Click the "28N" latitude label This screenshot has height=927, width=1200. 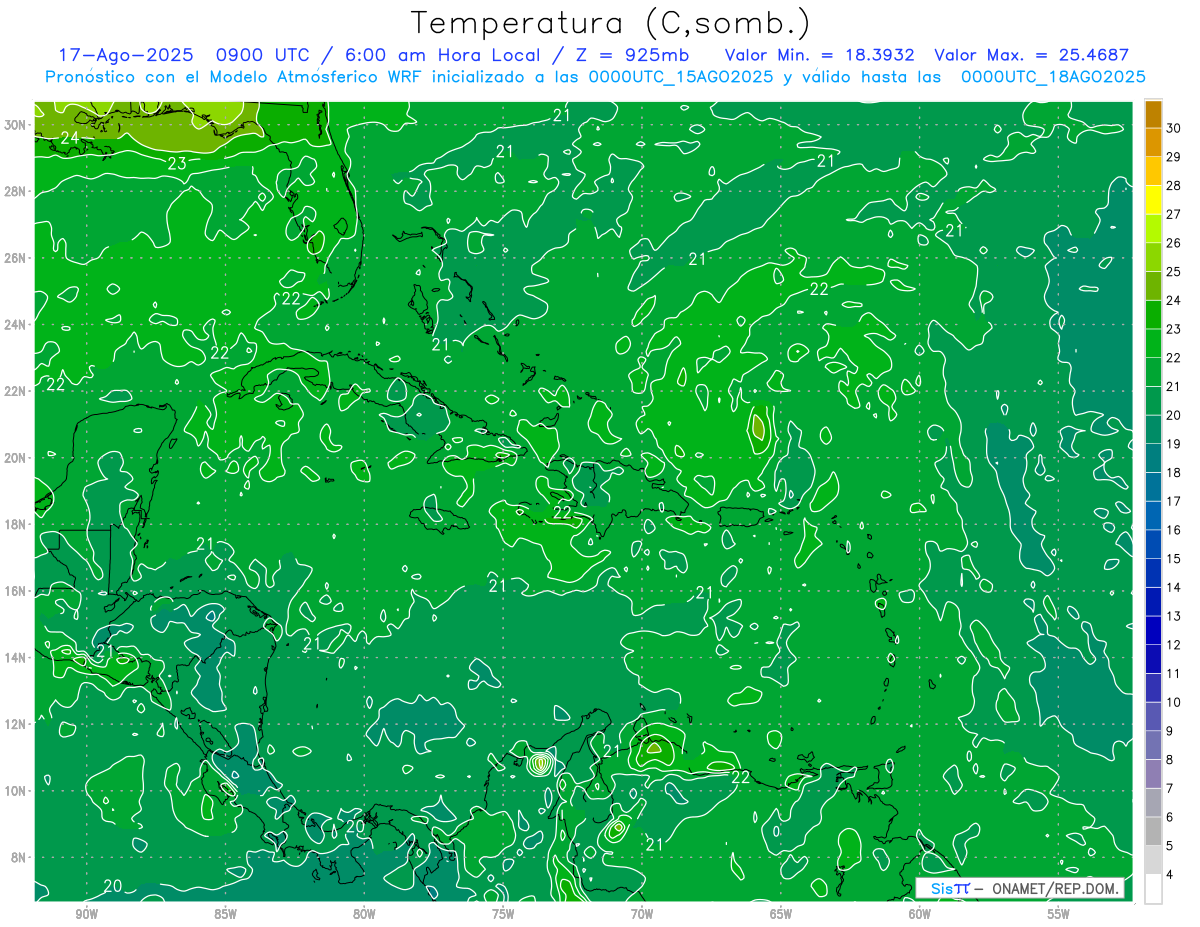pos(14,191)
